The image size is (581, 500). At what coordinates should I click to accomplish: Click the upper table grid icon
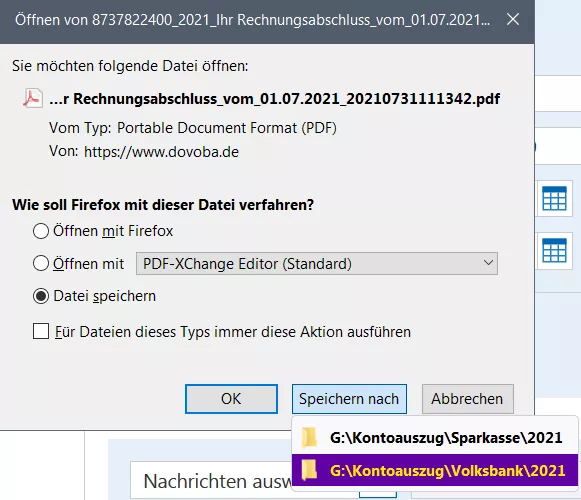[x=554, y=198]
